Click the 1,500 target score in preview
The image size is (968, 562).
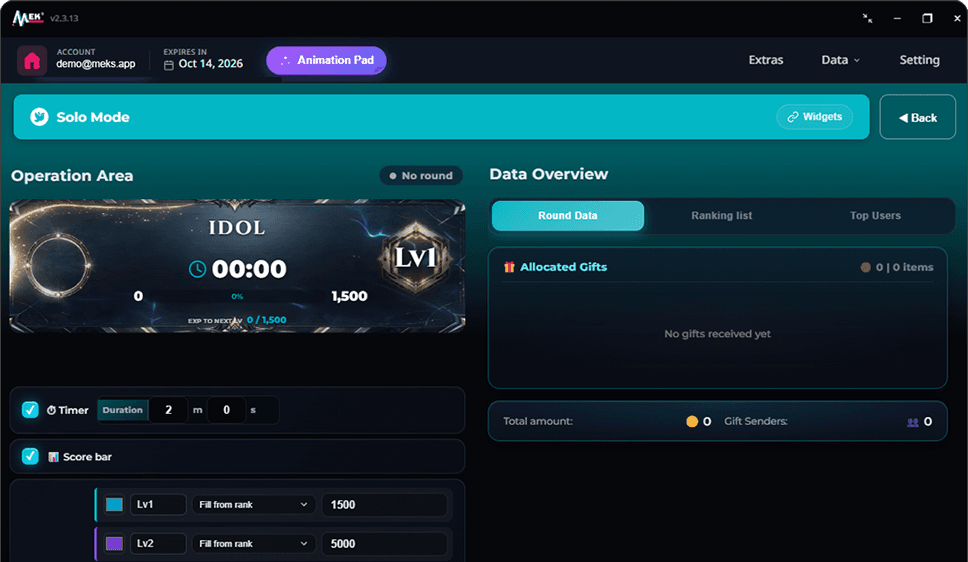349,296
